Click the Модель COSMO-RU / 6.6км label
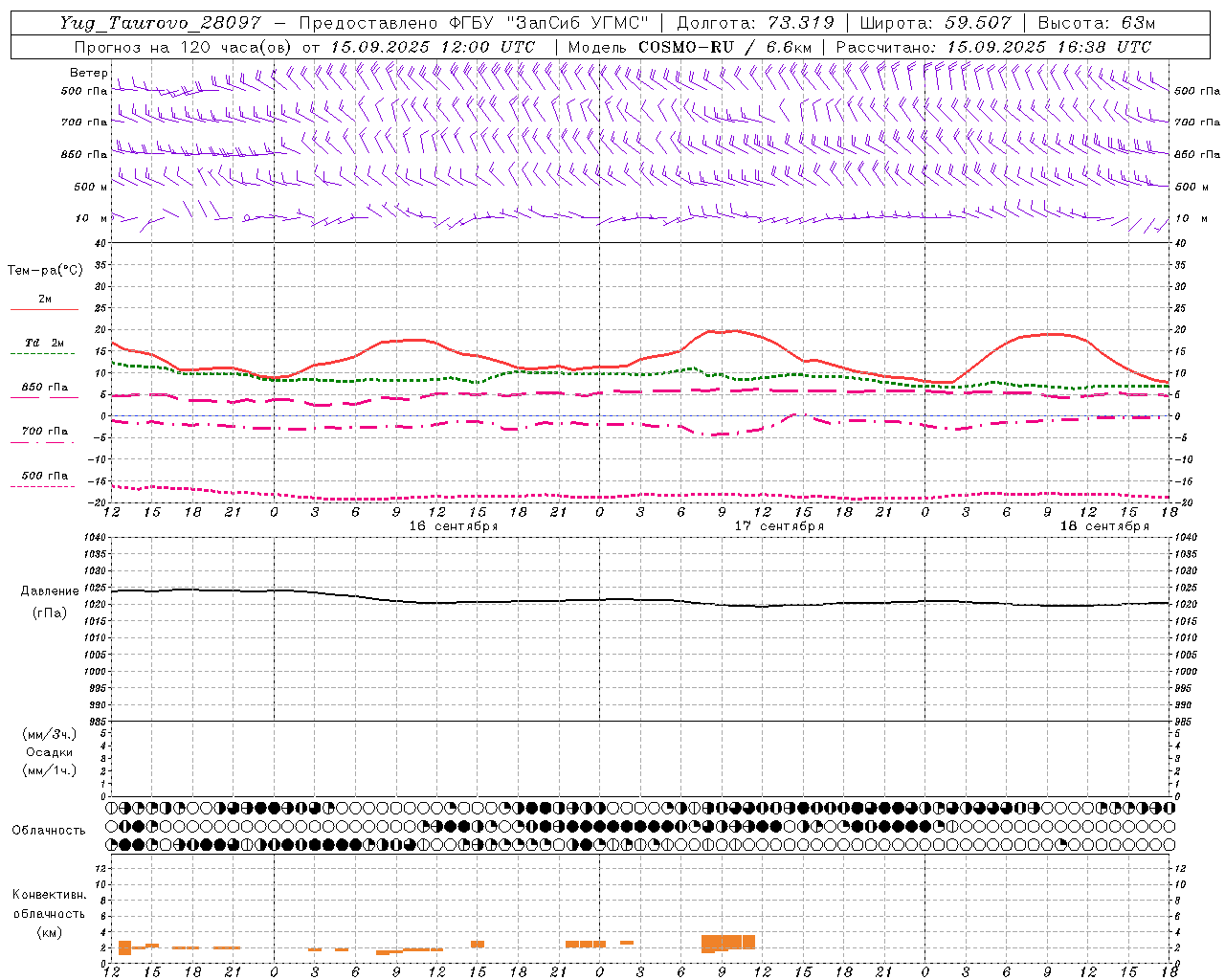Image resolution: width=1225 pixels, height=980 pixels. [x=690, y=47]
